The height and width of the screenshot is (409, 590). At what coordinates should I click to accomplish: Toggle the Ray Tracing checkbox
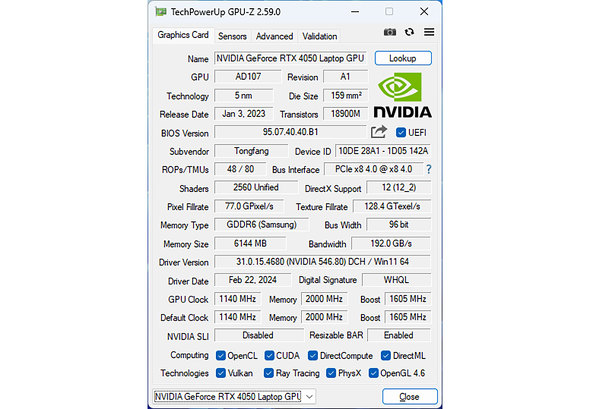tap(269, 373)
